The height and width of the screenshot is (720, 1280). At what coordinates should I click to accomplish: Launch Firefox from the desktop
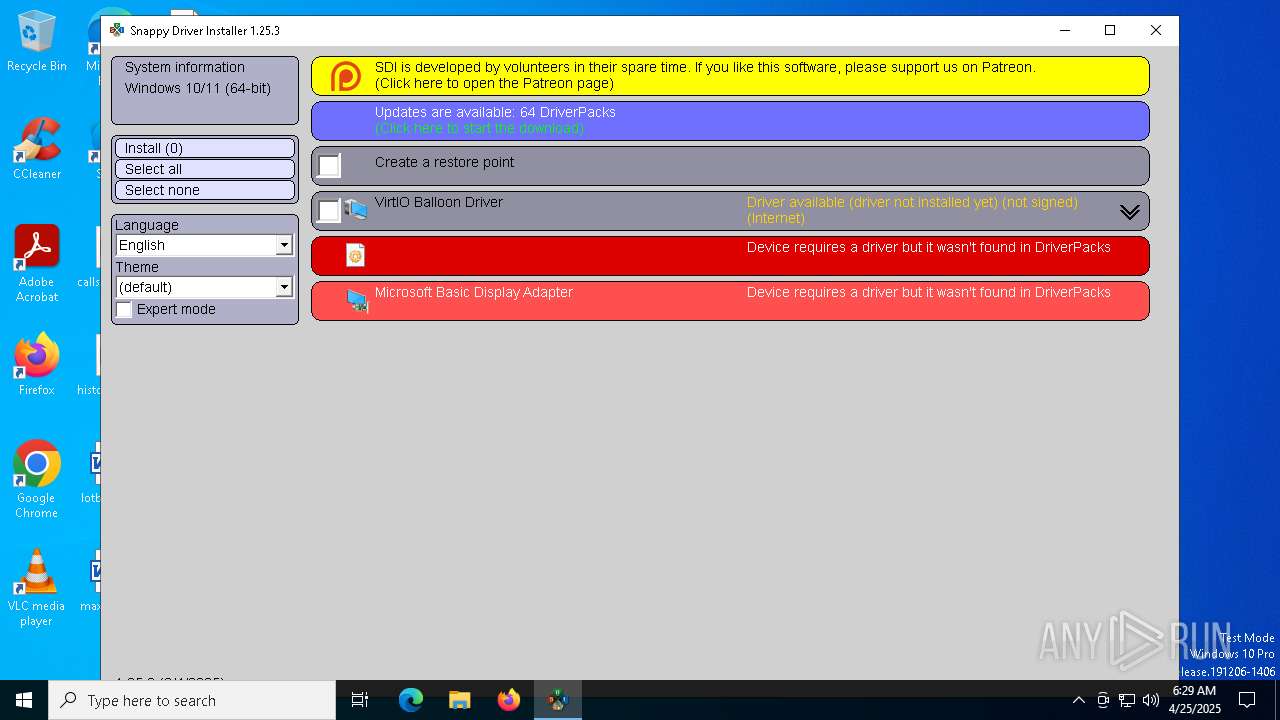click(x=37, y=365)
